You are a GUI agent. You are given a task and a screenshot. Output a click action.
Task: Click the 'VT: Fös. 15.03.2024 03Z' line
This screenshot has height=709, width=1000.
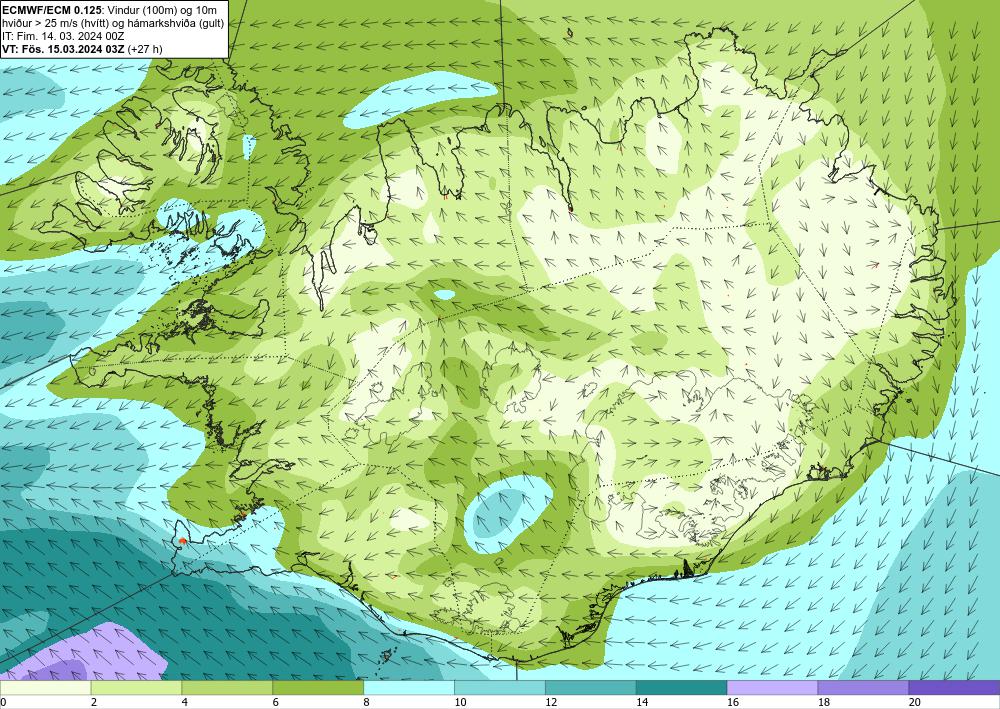[x=82, y=49]
